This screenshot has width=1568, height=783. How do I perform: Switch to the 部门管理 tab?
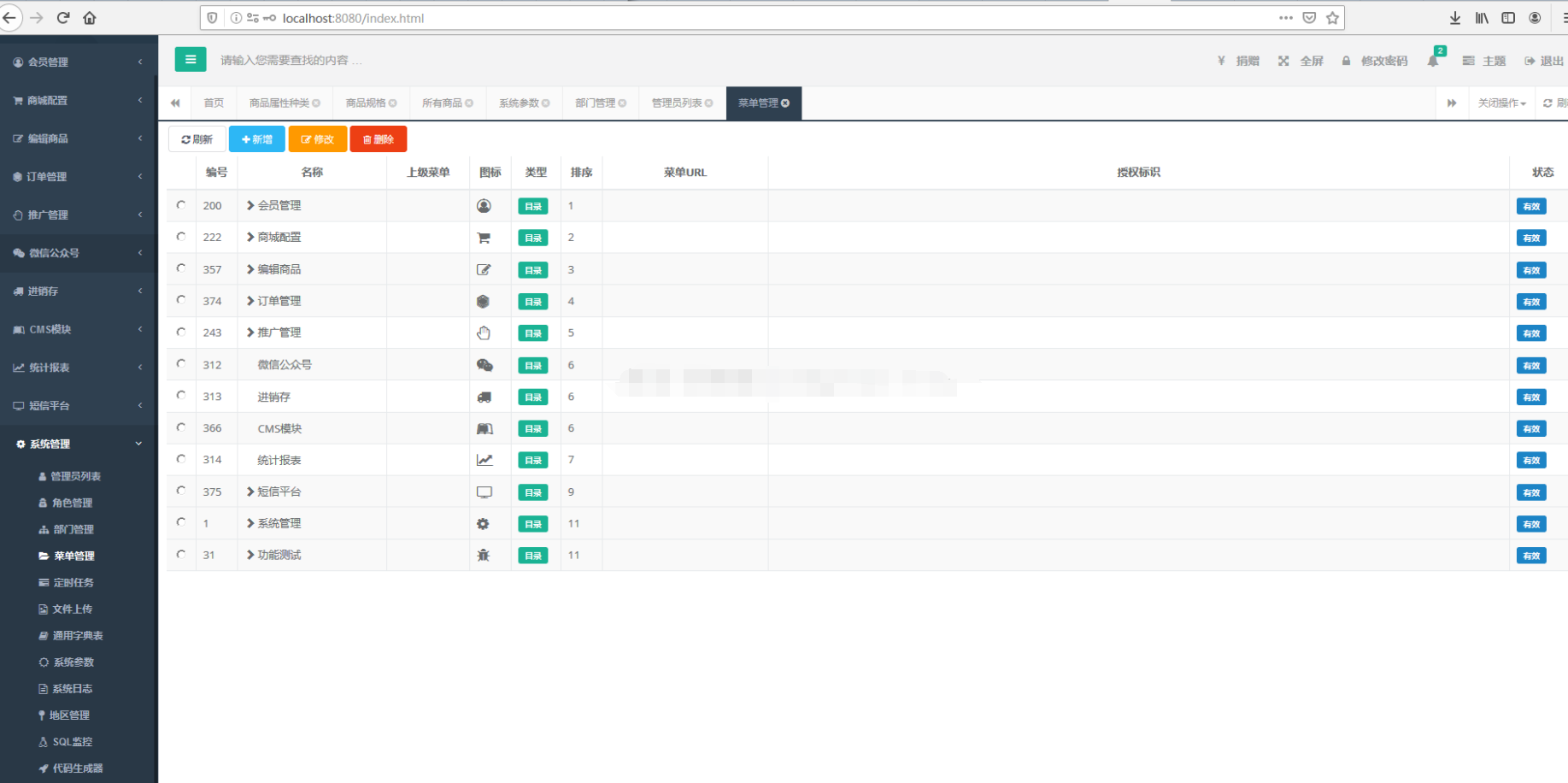pyautogui.click(x=596, y=103)
